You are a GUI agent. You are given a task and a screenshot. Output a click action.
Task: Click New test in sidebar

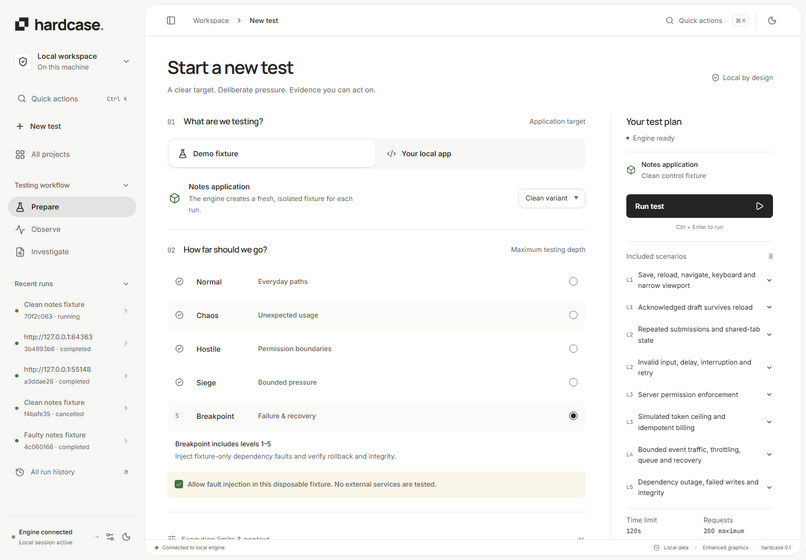(72, 126)
